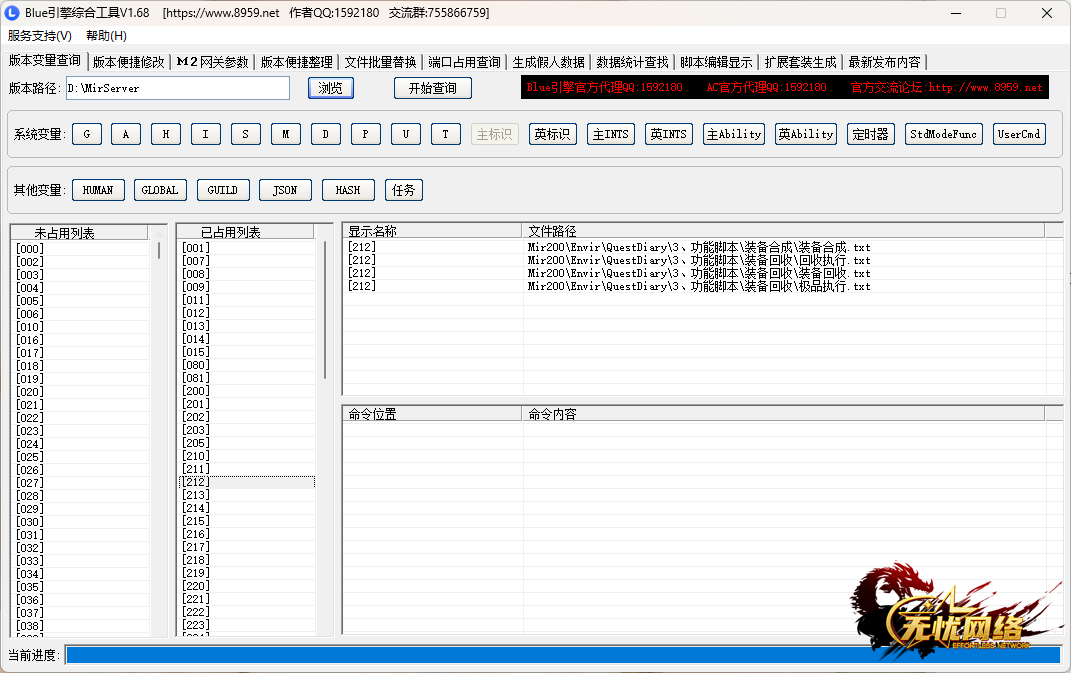This screenshot has height=673, width=1071.
Task: Switch to the M2网关参数 tab
Action: coord(212,62)
